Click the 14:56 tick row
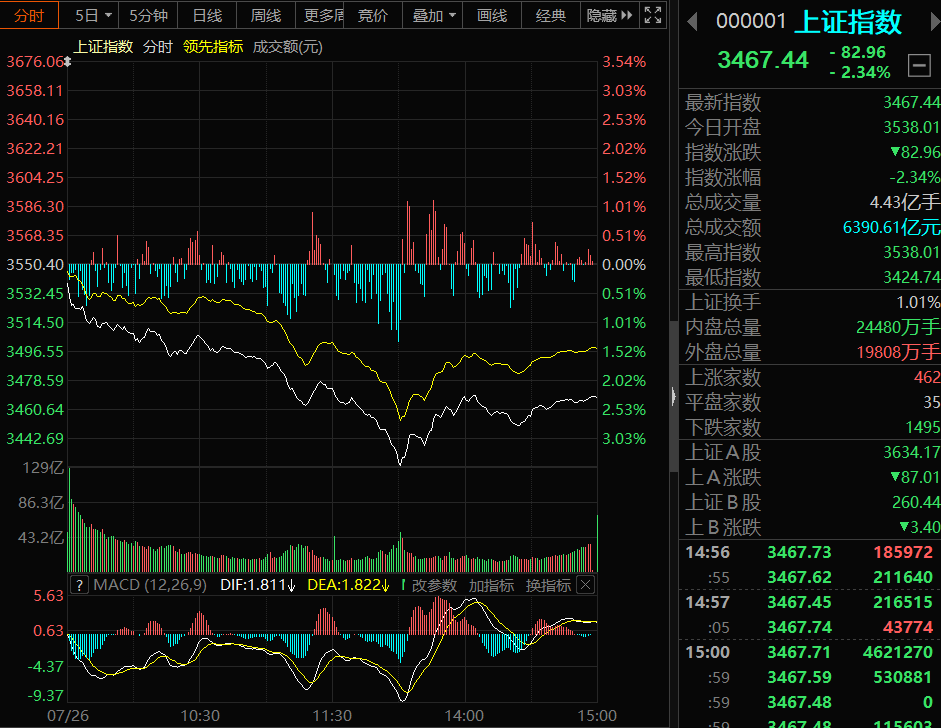941x728 pixels. pyautogui.click(x=810, y=553)
